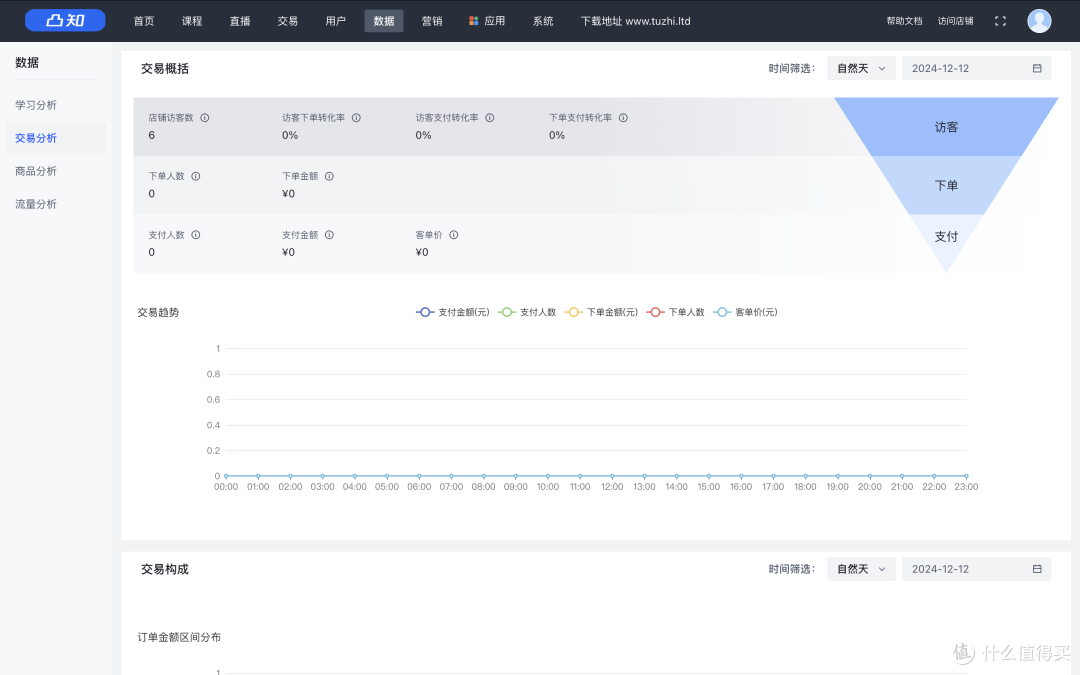Click the 订单金额区间分布 heading
Viewport: 1080px width, 675px height.
179,637
